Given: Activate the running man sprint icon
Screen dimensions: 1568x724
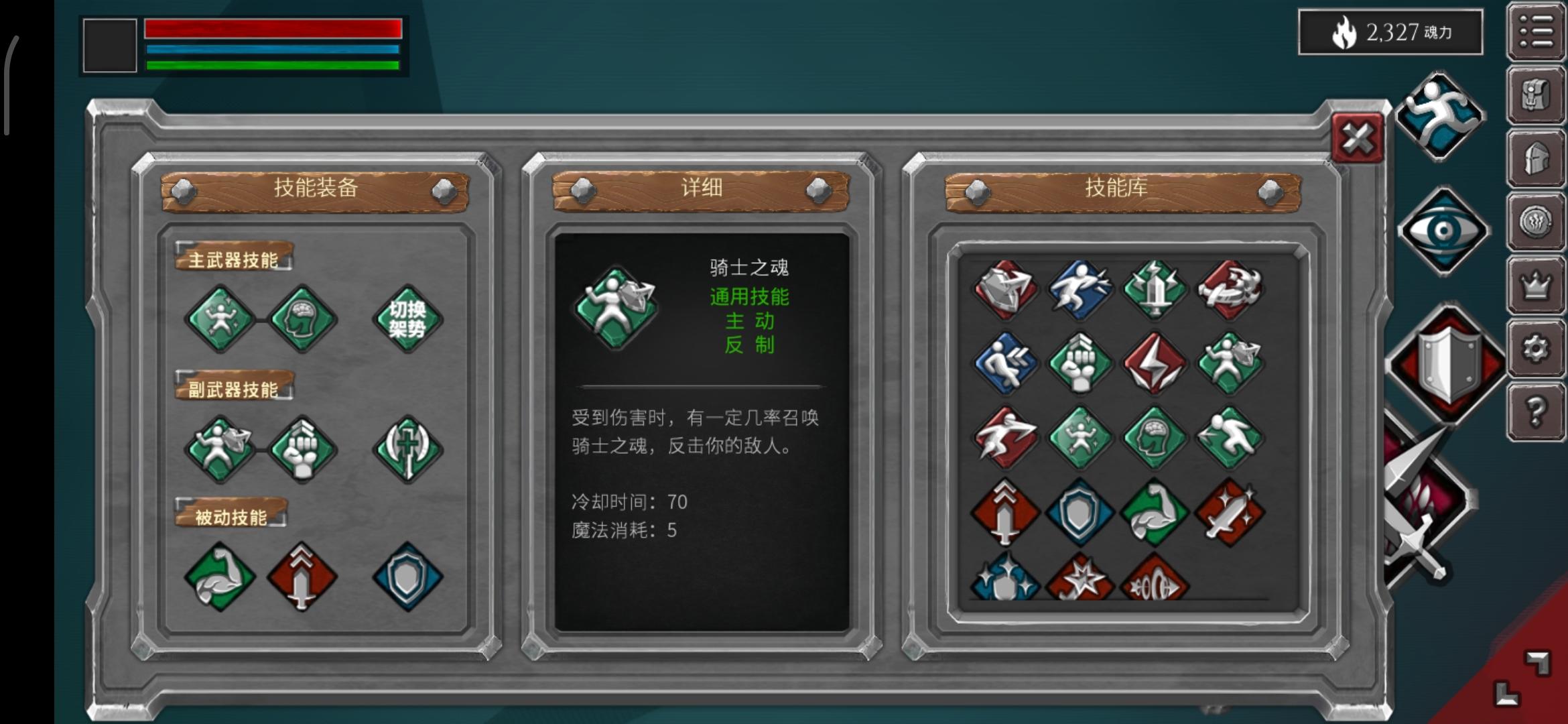Looking at the screenshot, I should (1440, 116).
